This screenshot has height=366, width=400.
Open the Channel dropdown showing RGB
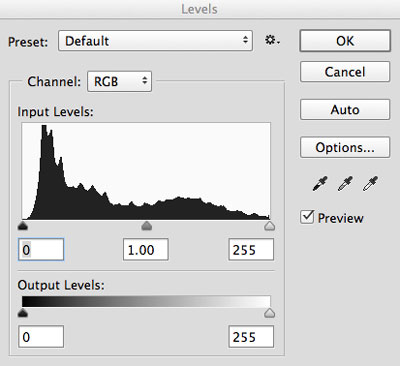pyautogui.click(x=119, y=81)
